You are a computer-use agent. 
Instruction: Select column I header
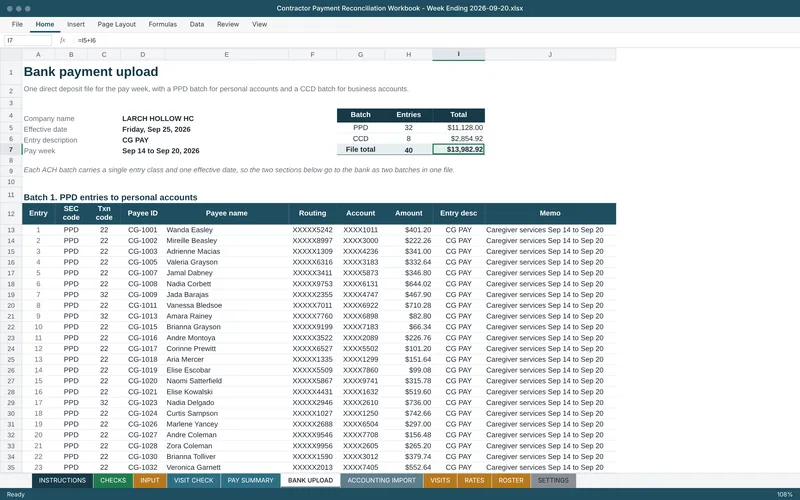pos(458,54)
